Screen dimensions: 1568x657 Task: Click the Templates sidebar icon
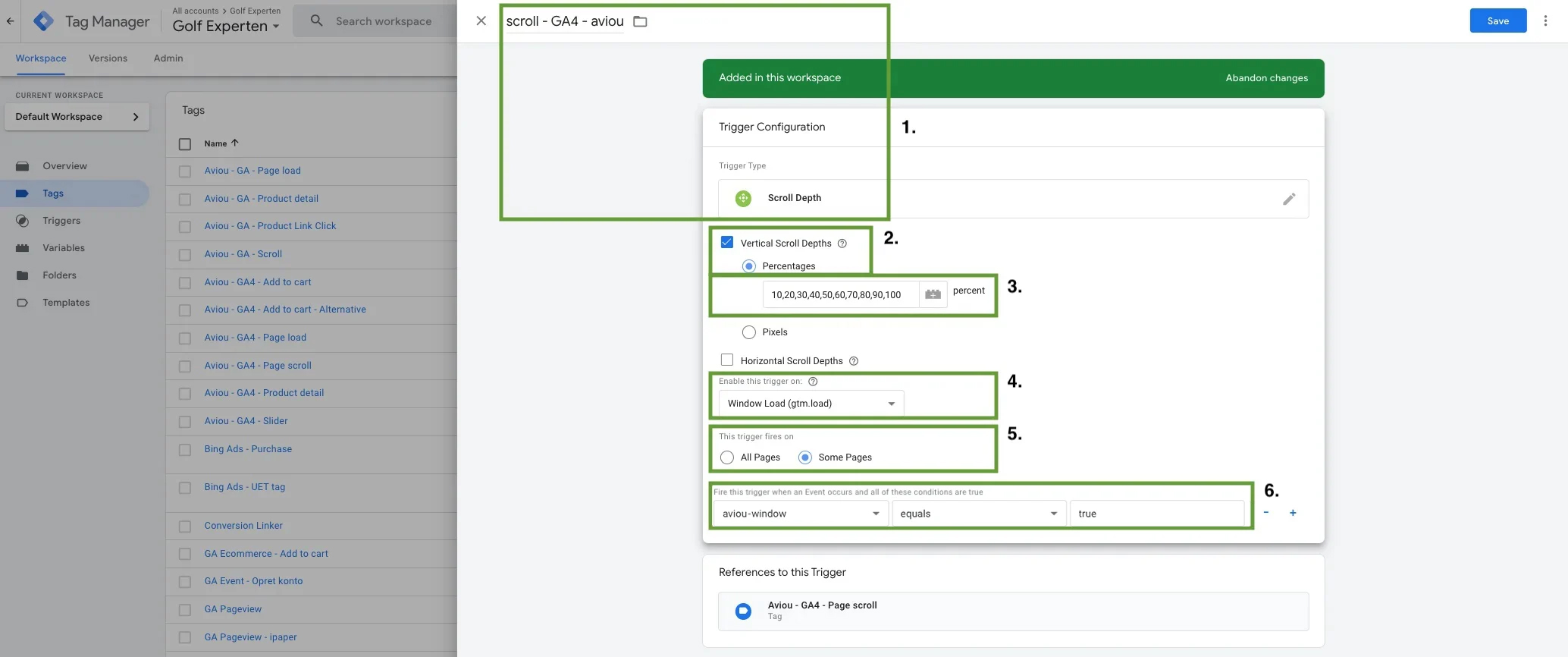[x=23, y=303]
